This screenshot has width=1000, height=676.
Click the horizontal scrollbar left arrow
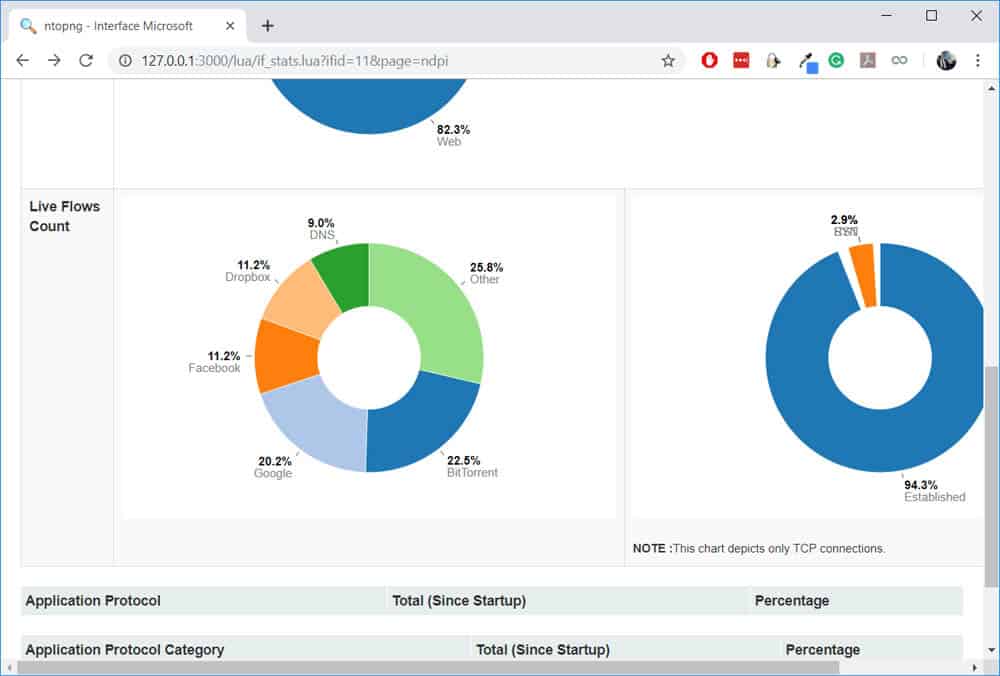pos(9,667)
